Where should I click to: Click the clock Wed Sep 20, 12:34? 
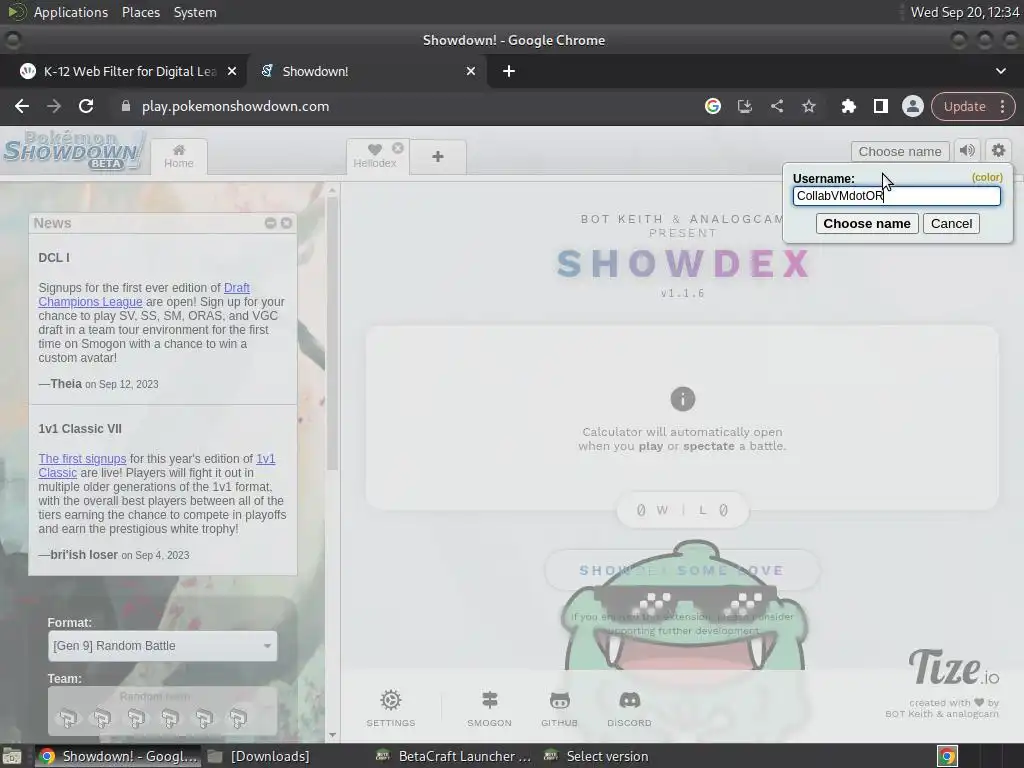point(965,12)
